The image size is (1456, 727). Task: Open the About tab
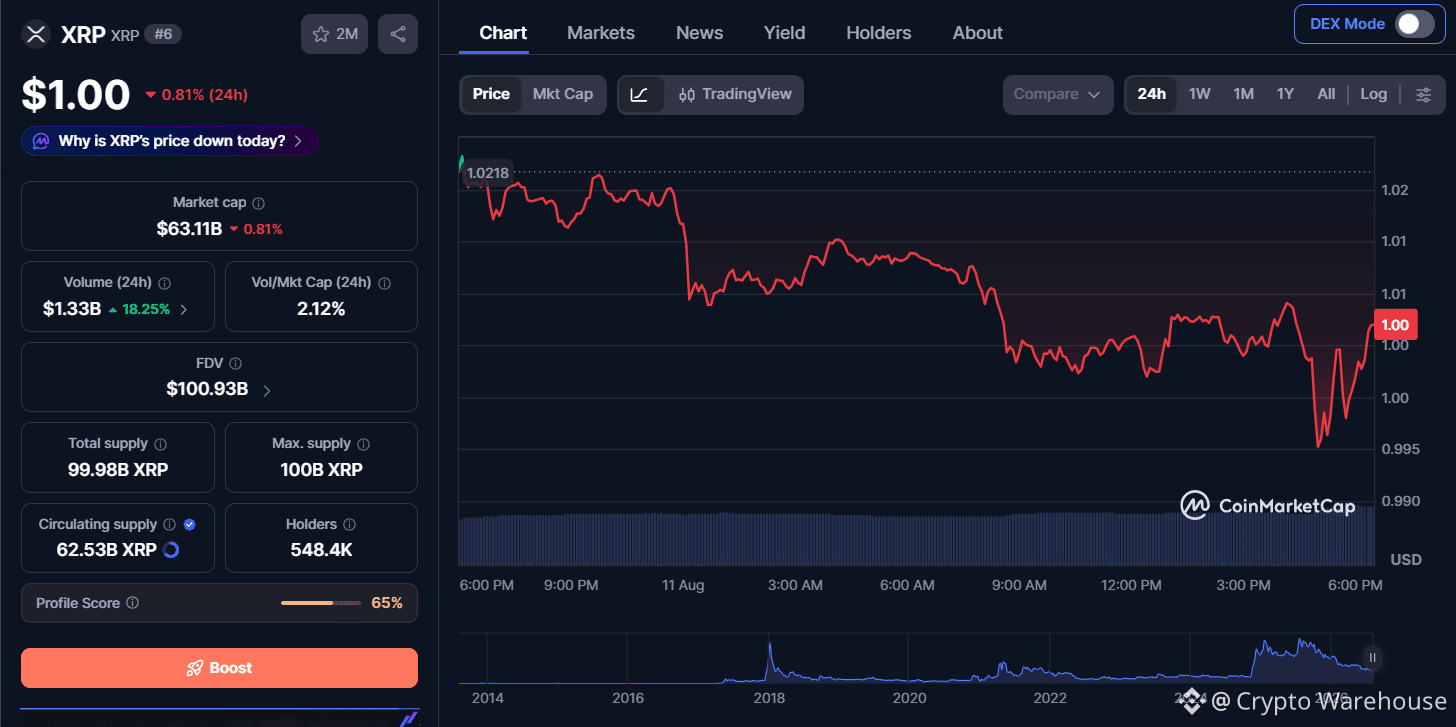coord(978,33)
